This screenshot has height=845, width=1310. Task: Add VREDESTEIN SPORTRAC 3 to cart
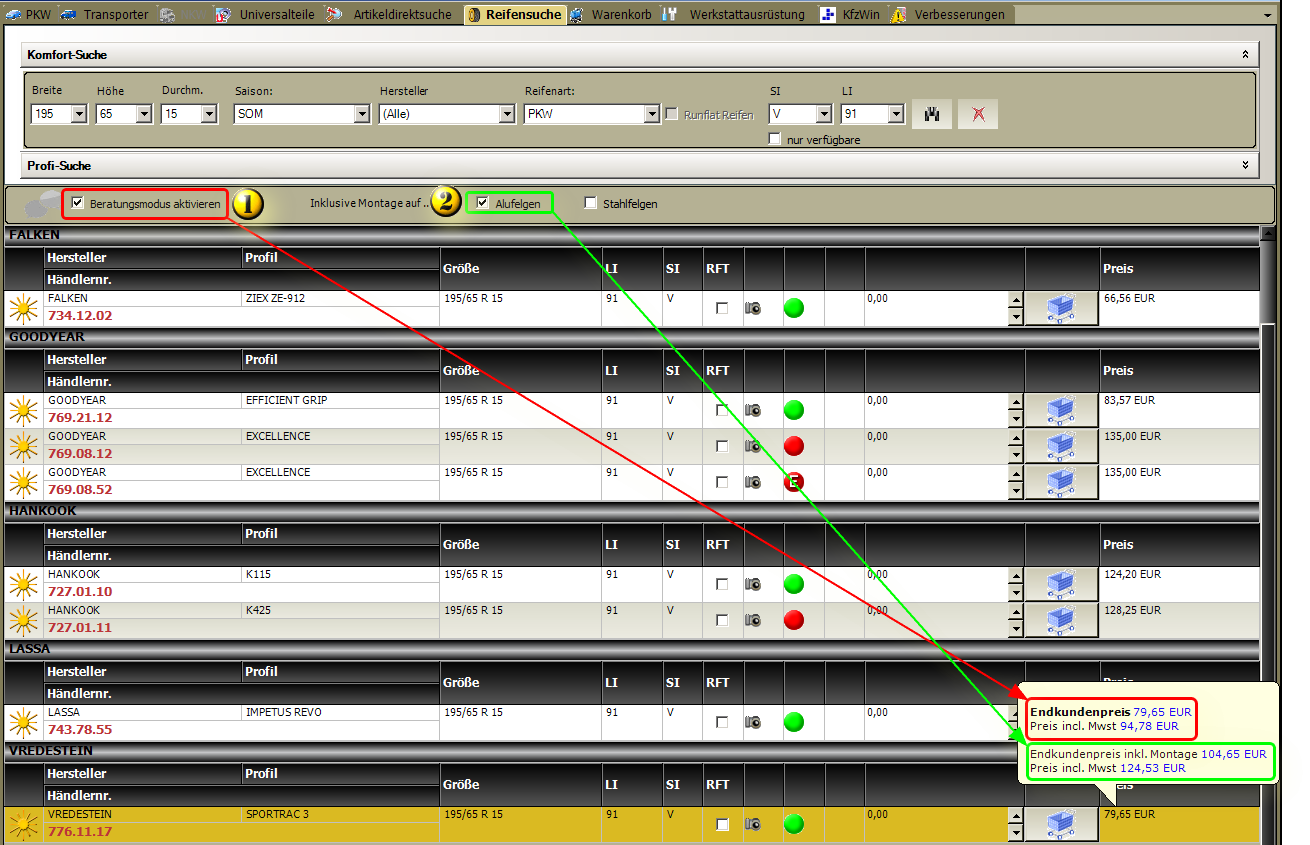coord(1062,825)
